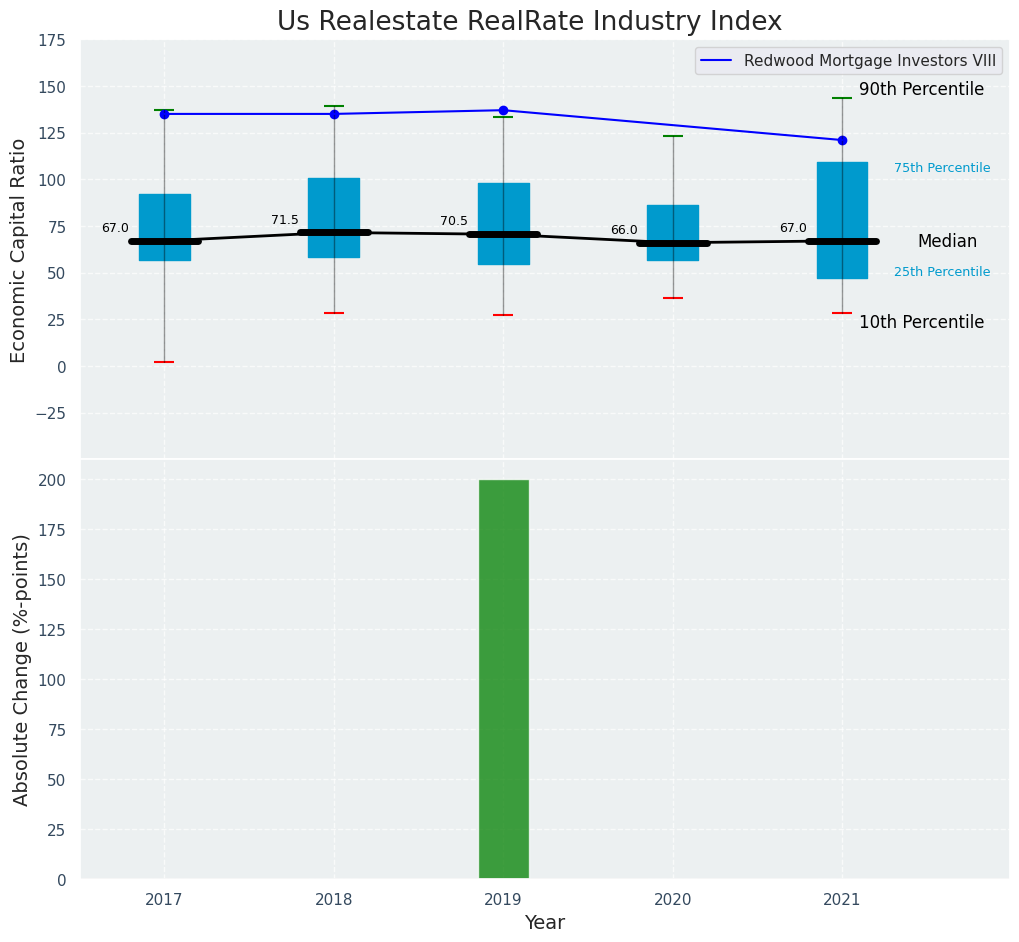
Task: Click the '25th Percentile' annotation
Action: (x=942, y=272)
